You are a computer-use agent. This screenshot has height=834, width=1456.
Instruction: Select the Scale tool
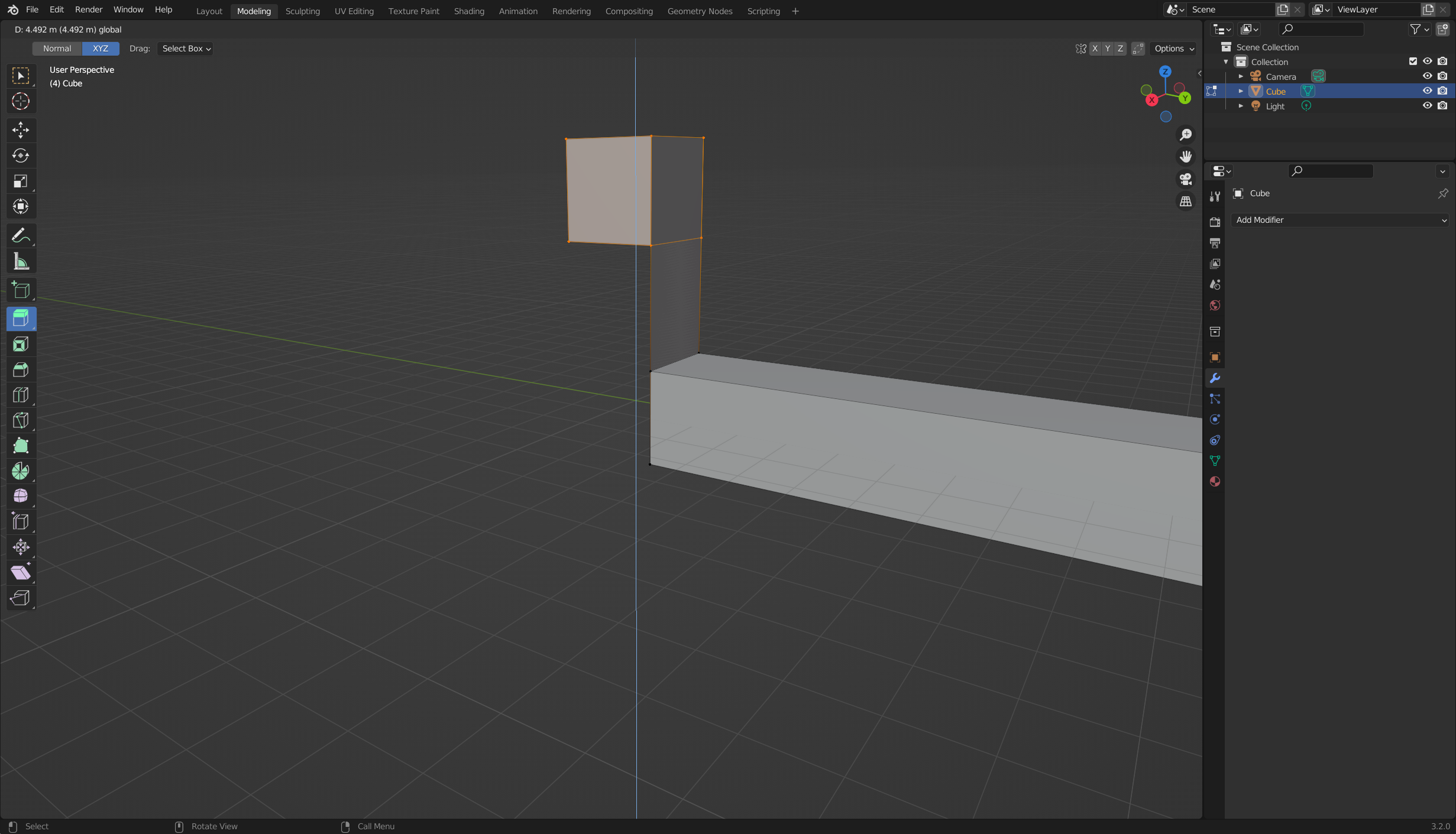(21, 181)
